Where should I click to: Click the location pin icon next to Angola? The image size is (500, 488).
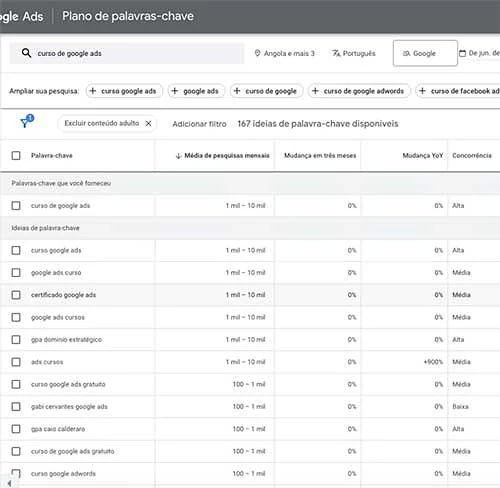point(257,53)
